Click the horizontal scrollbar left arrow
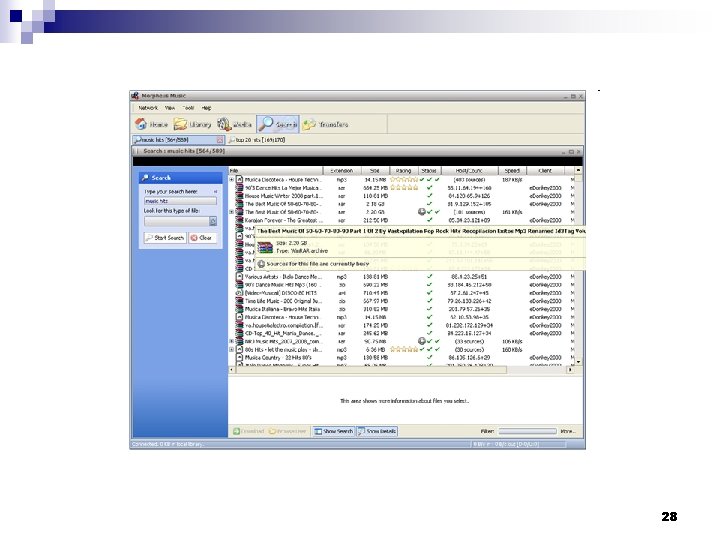Image resolution: width=720 pixels, height=540 pixels. (232, 370)
